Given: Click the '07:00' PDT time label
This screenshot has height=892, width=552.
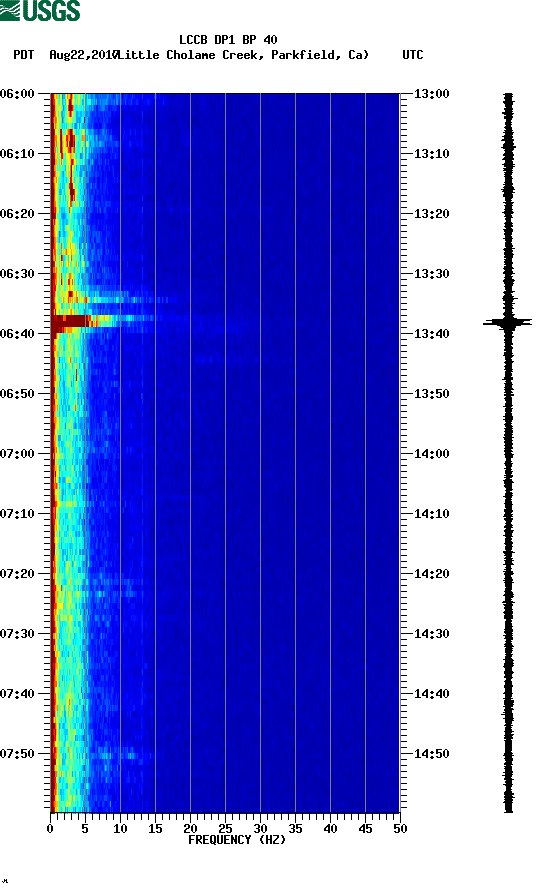Looking at the screenshot, I should point(18,454).
